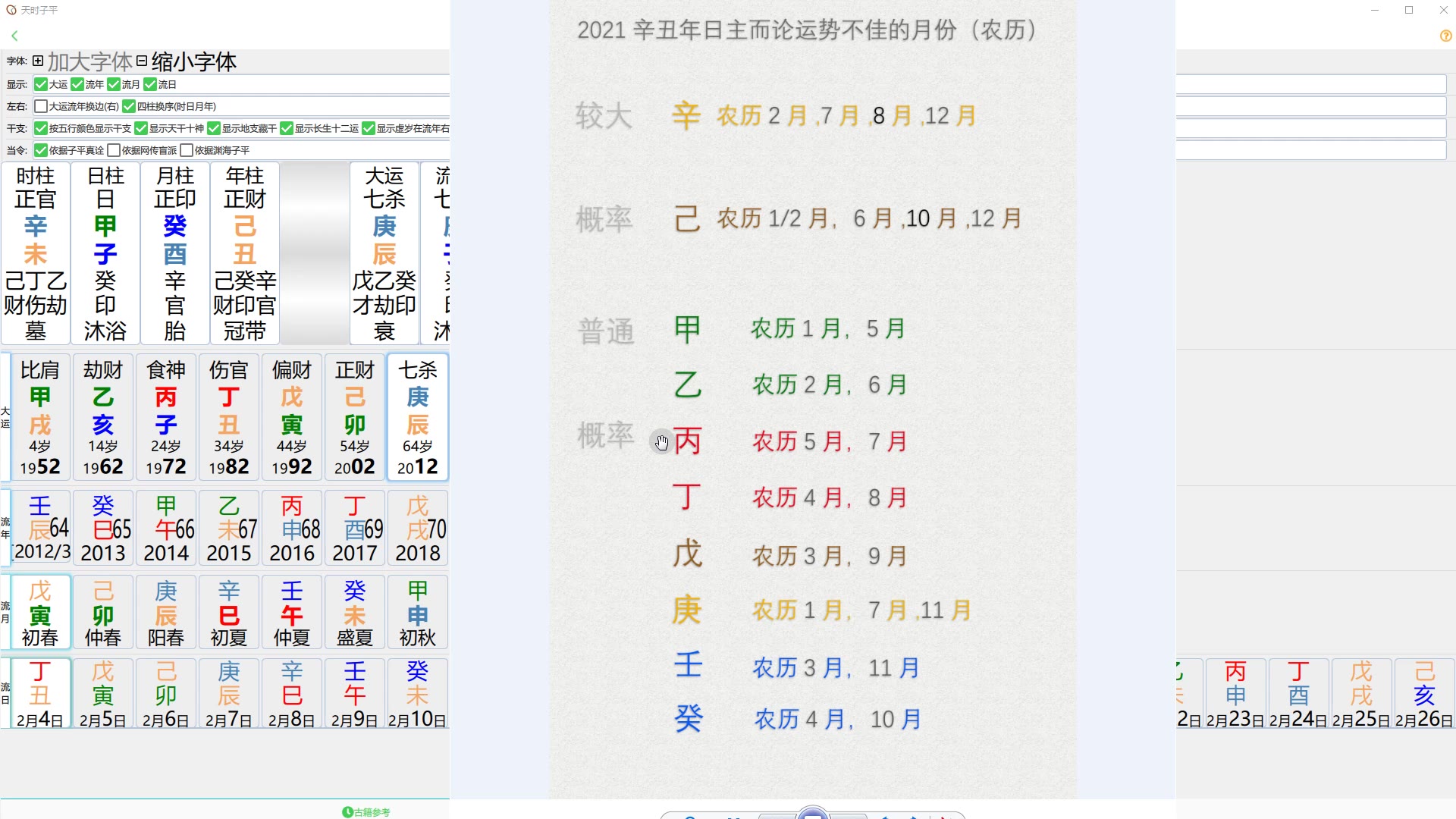Enable 大运流年换边(右) checkbox
Screen dimensions: 1456x819
41,106
